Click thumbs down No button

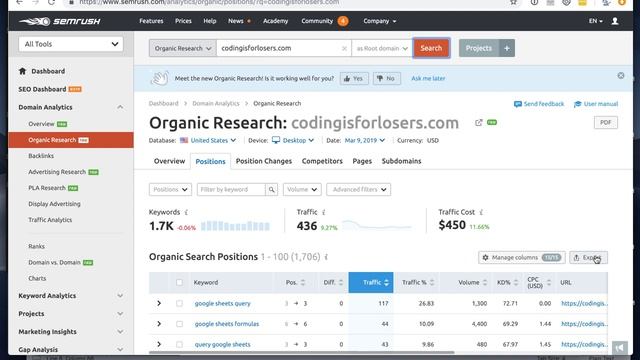[x=386, y=78]
